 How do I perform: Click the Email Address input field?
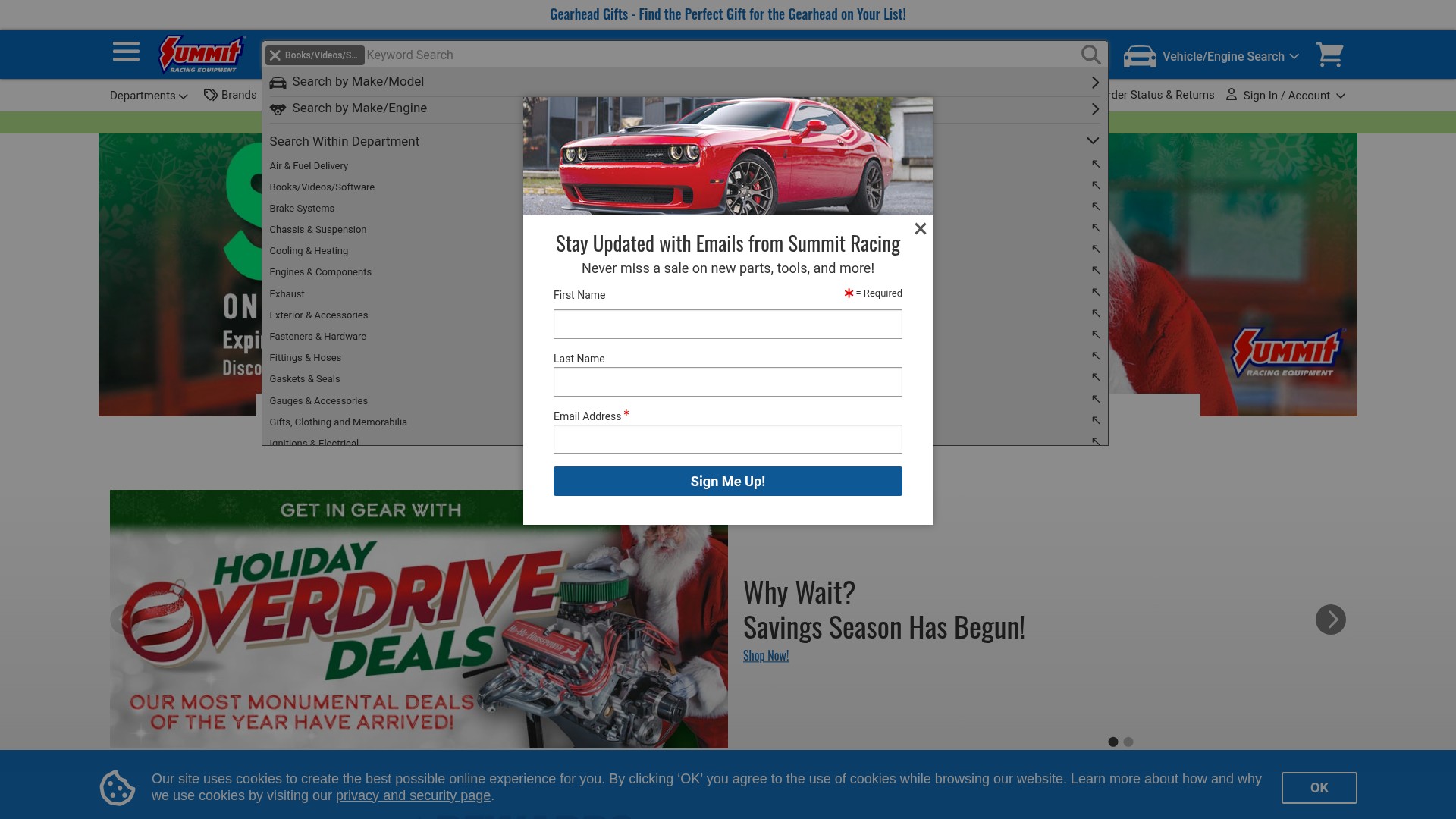728,439
